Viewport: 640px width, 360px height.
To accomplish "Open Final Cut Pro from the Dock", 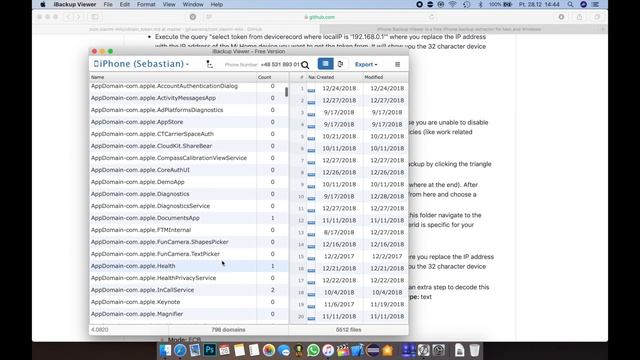I will (x=343, y=350).
